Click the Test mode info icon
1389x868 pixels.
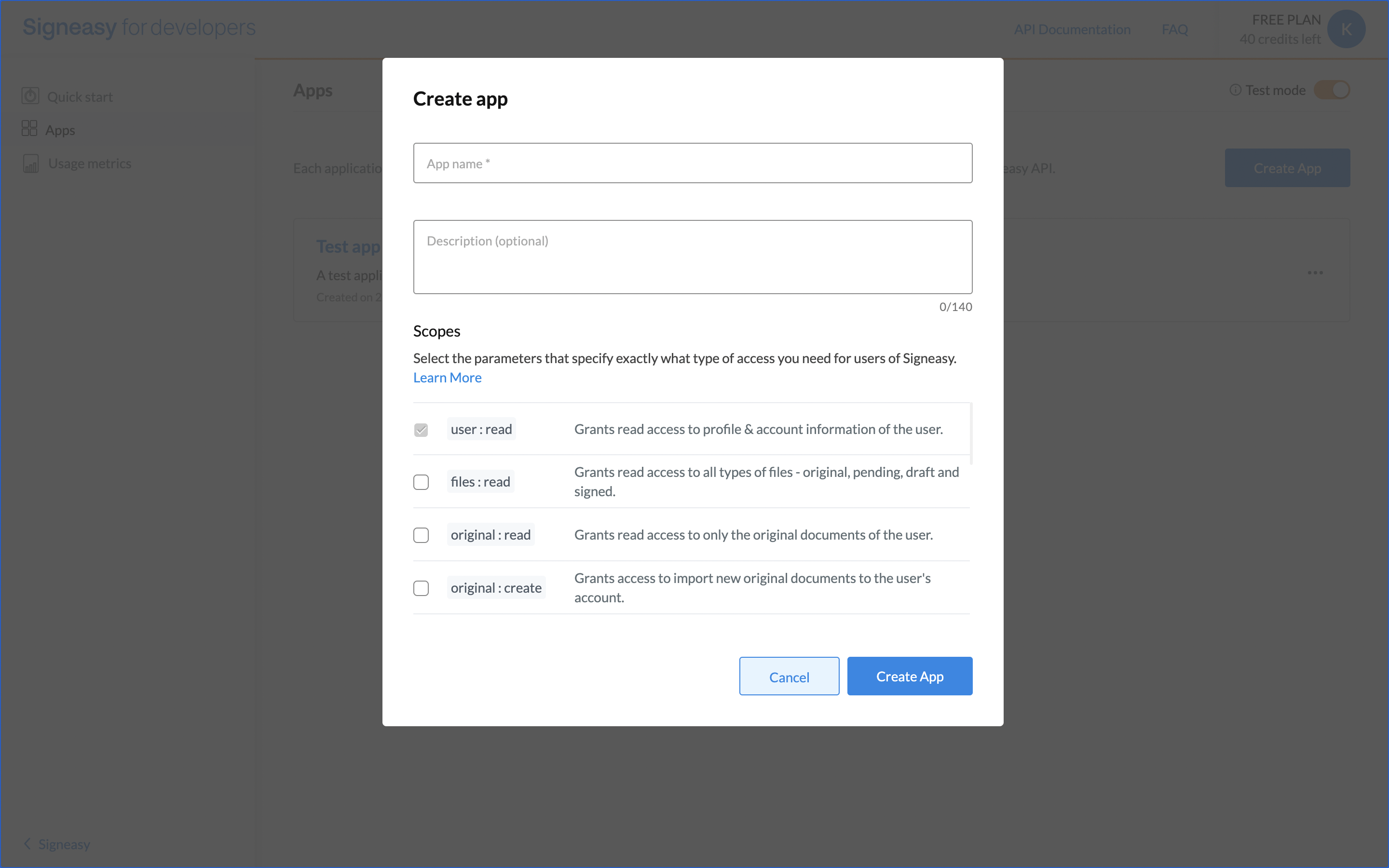(1235, 90)
